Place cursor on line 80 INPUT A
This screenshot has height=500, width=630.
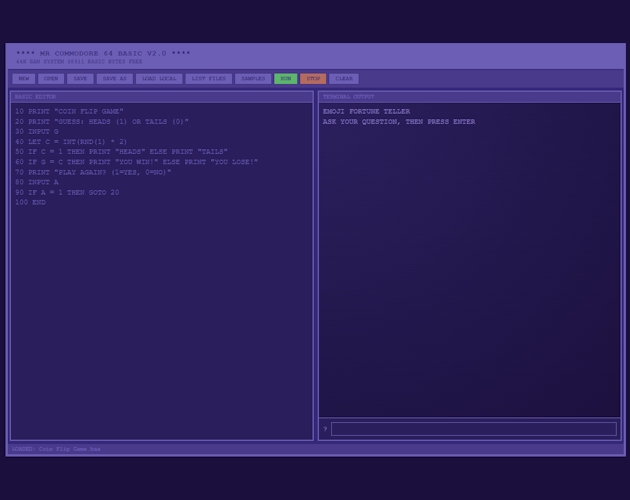(37, 182)
